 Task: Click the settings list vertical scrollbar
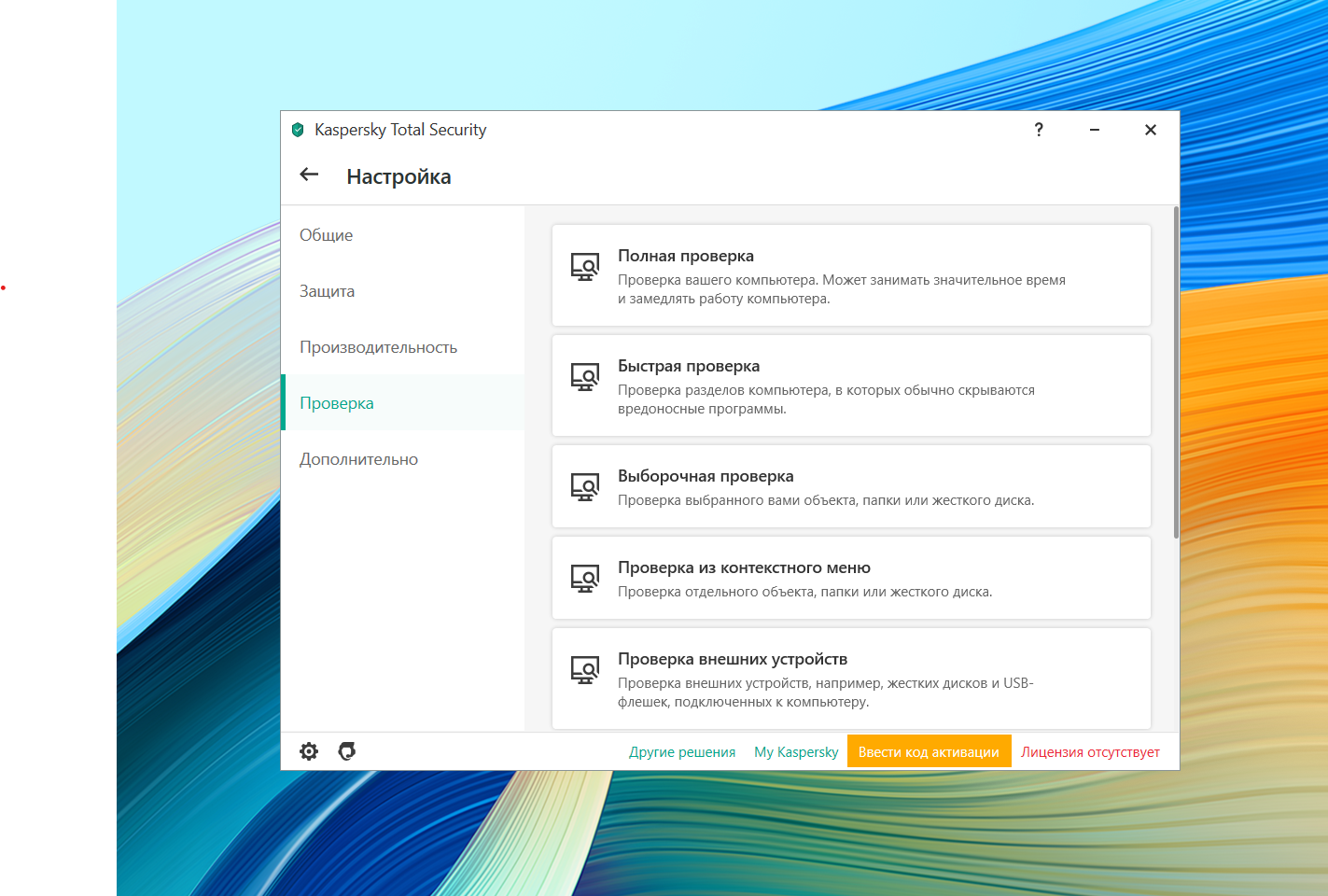[1176, 373]
